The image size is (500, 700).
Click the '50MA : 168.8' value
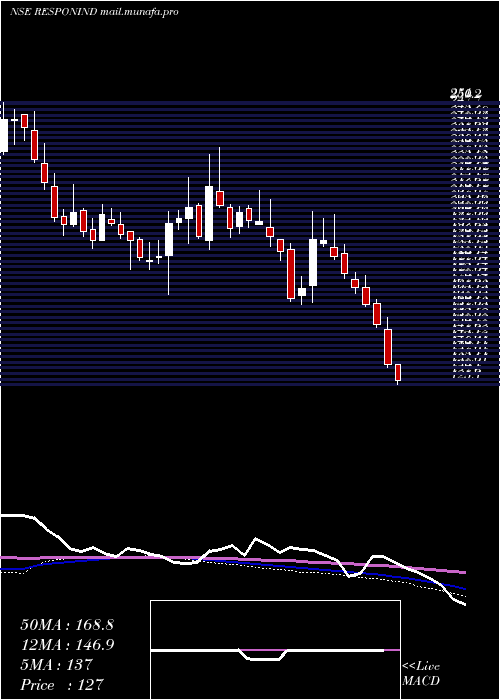[x=67, y=625]
